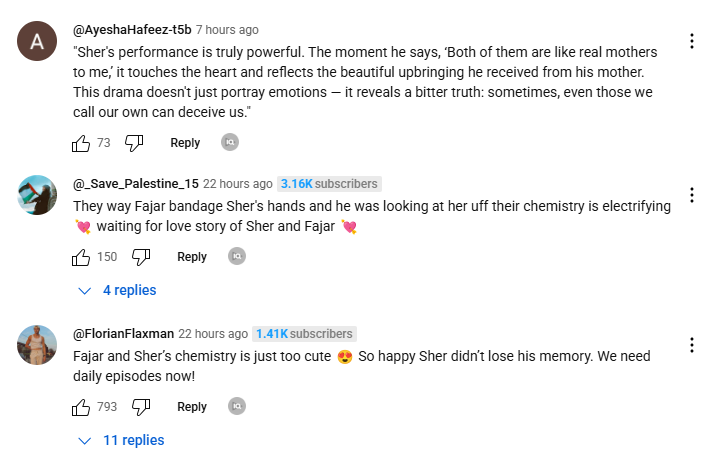Dislike FlorianFlaxman's comment
Image resolution: width=724 pixels, height=458 pixels.
(x=141, y=407)
